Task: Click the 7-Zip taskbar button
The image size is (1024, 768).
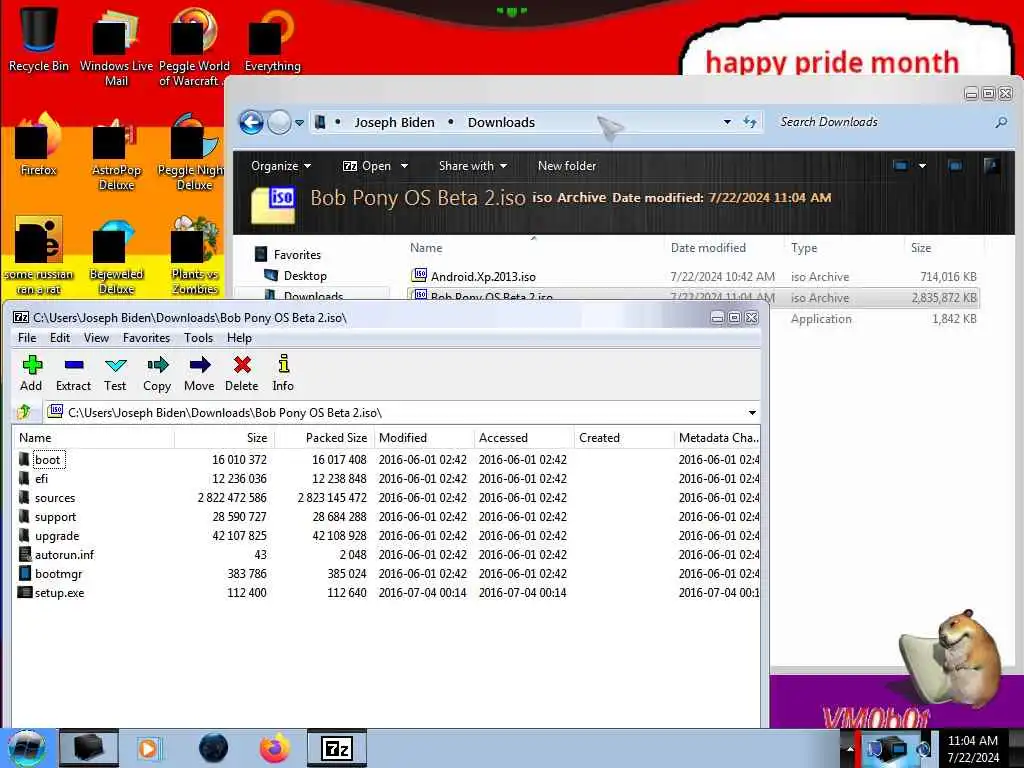Action: pyautogui.click(x=337, y=748)
